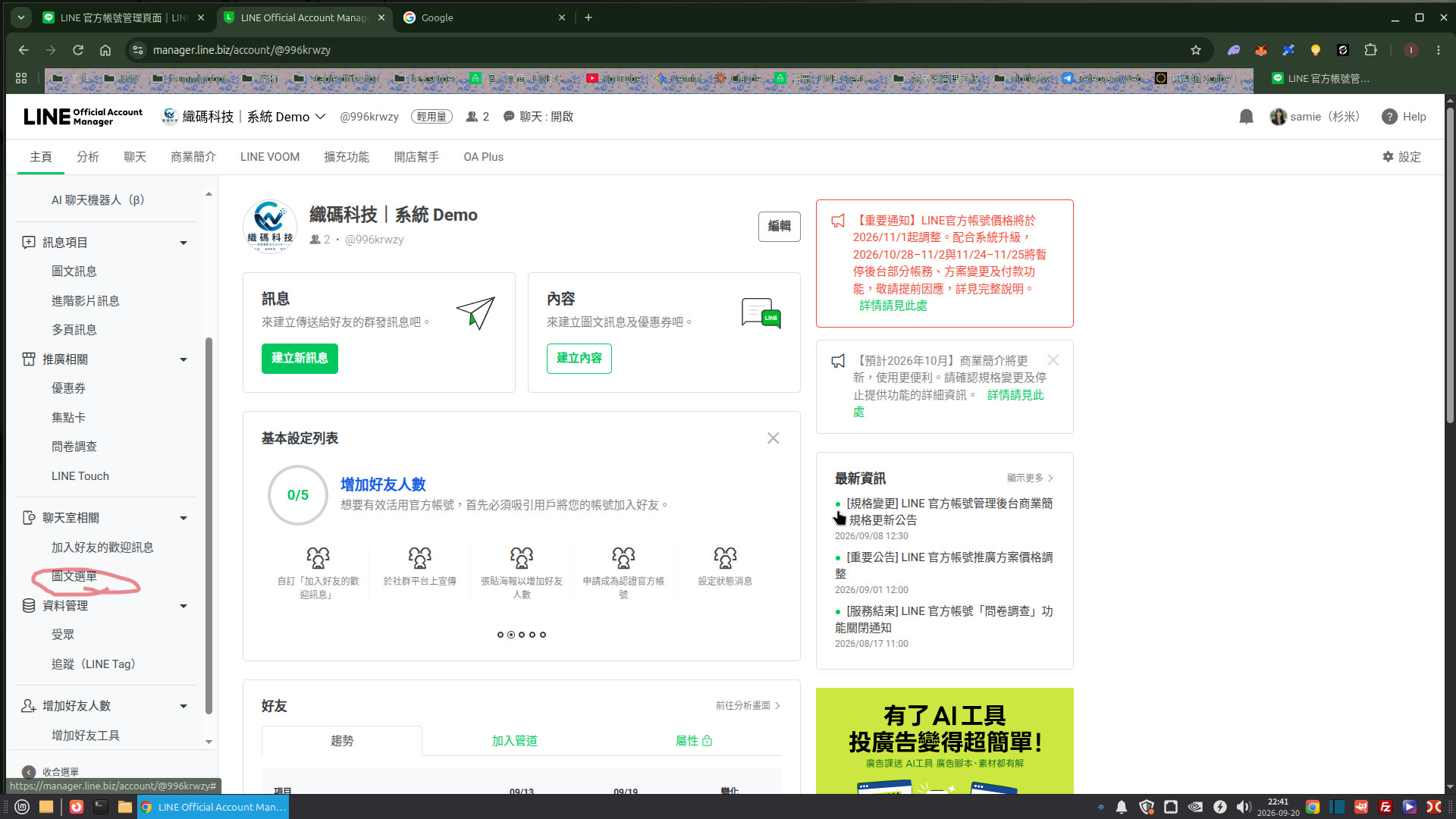The width and height of the screenshot is (1456, 819).
Task: Click 自訂「加入好友的歡迎訊息」 friends icon
Action: pos(318,558)
